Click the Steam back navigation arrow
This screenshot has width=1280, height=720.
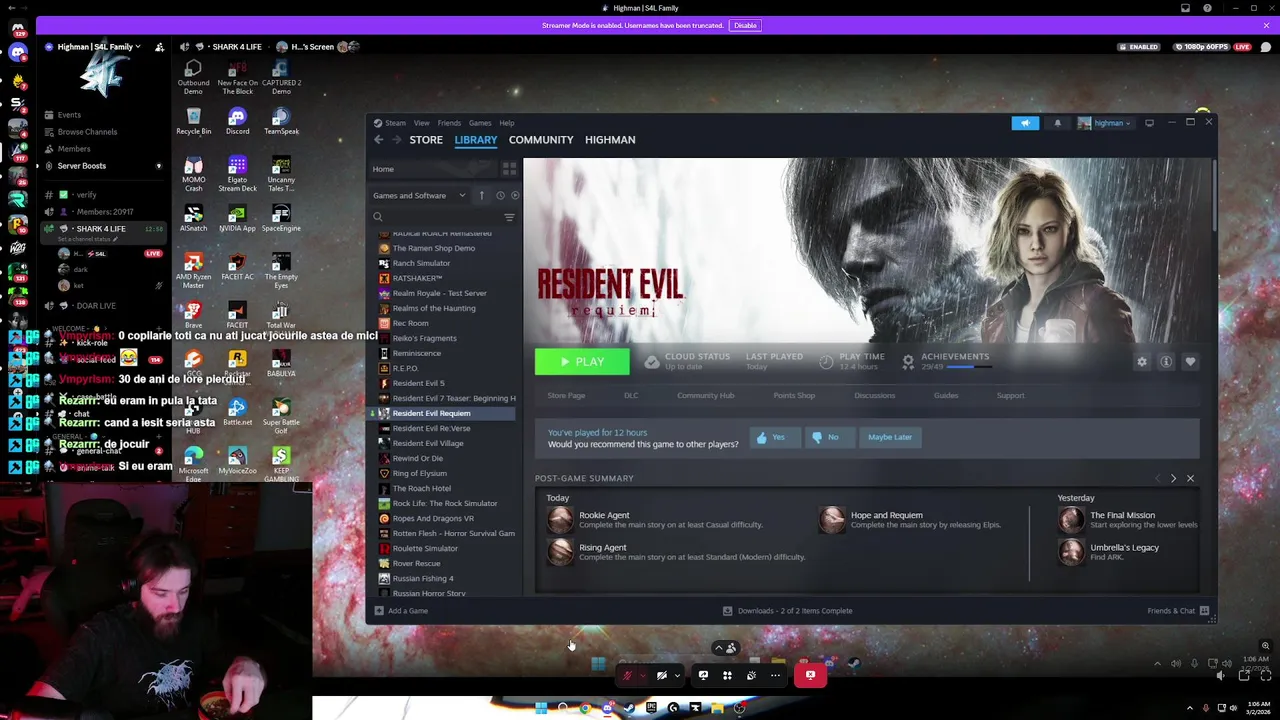click(x=379, y=140)
